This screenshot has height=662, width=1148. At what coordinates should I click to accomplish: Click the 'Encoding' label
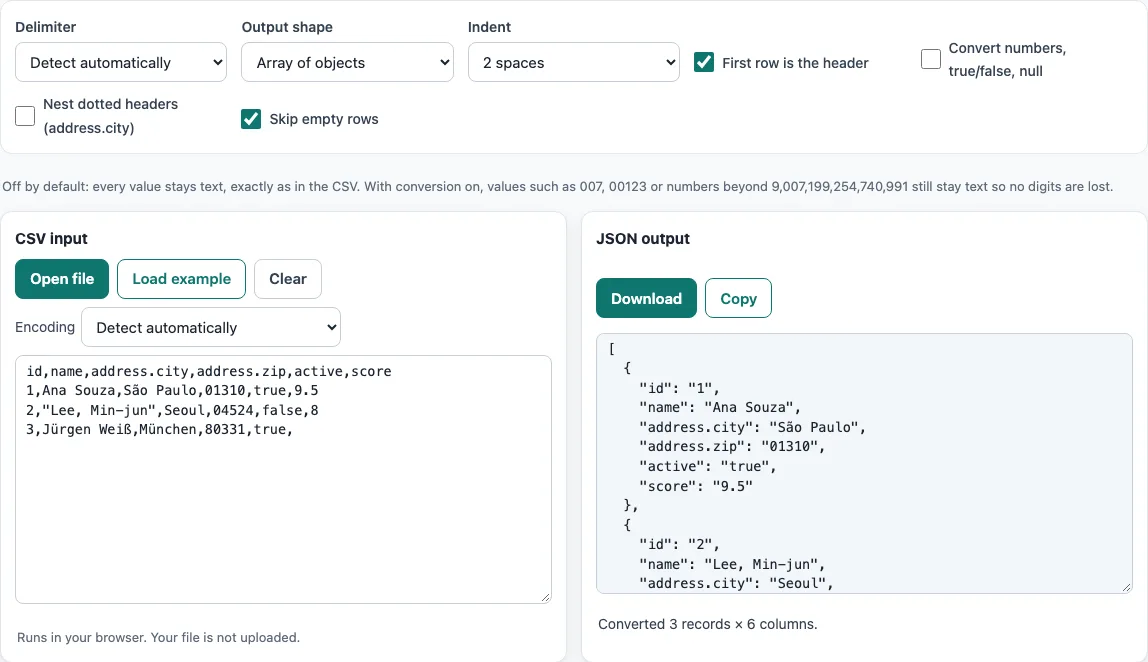(45, 327)
